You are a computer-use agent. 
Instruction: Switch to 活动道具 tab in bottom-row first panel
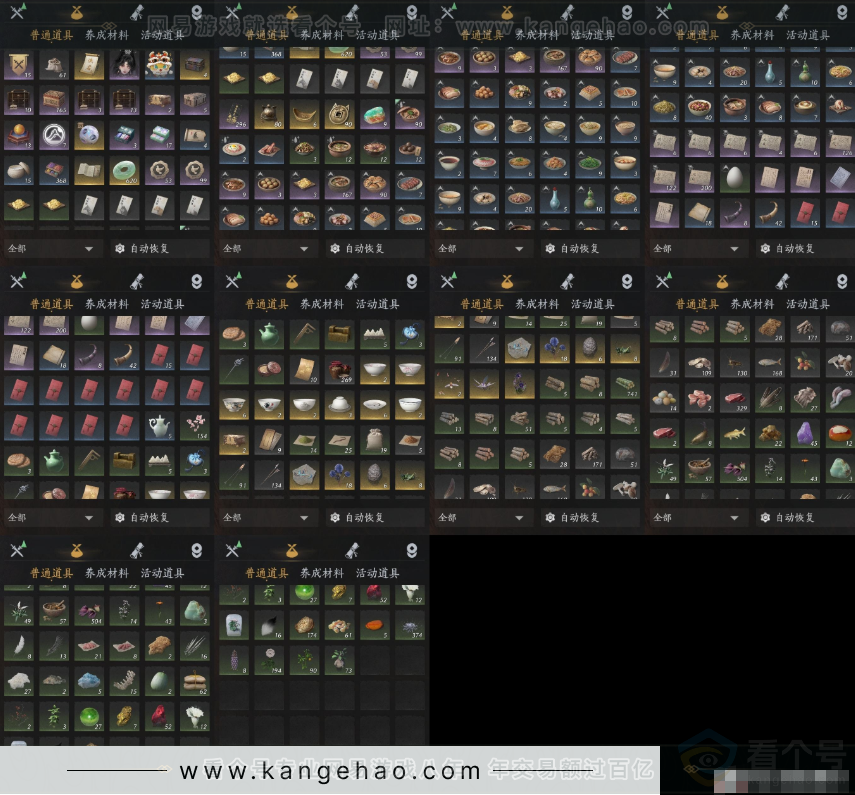[x=162, y=573]
